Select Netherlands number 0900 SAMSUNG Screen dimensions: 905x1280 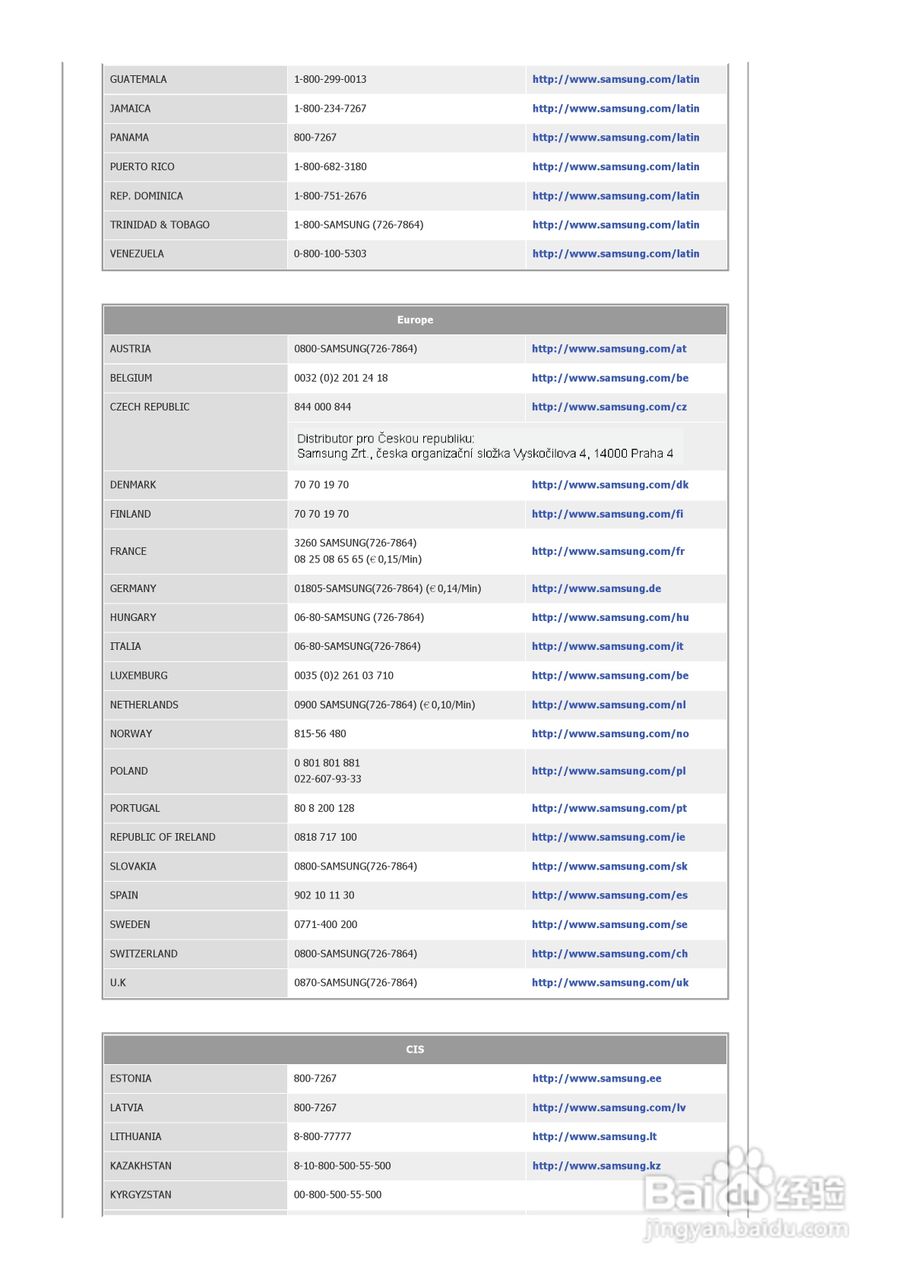point(384,705)
